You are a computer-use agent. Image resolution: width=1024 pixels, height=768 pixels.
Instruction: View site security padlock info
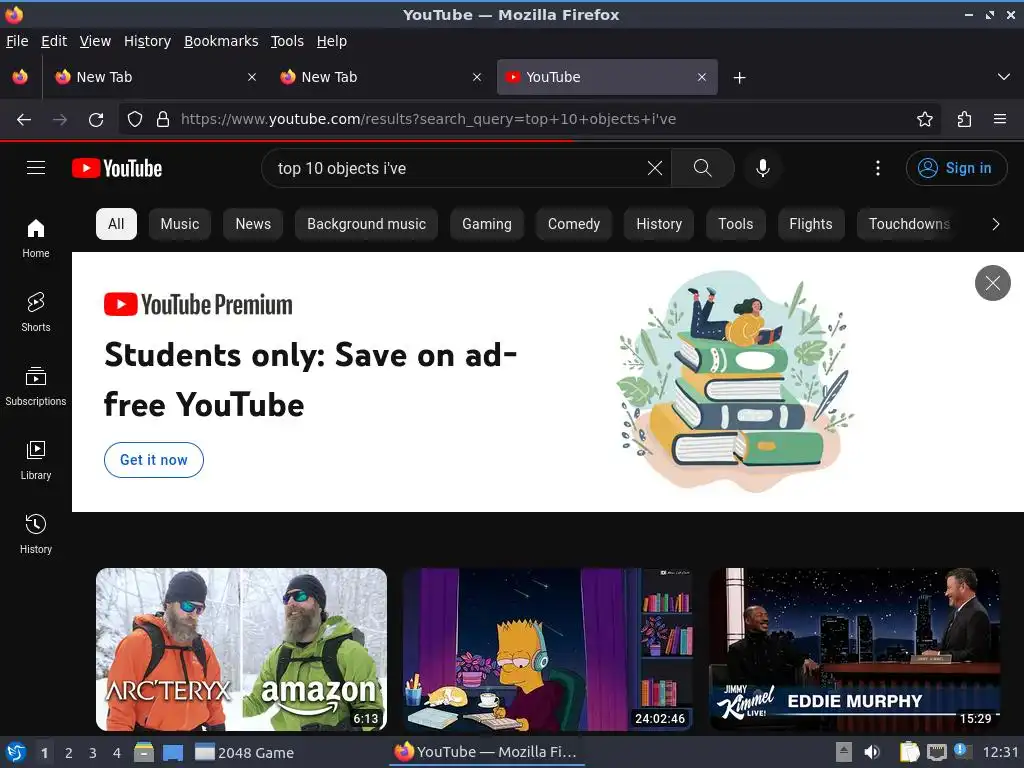pyautogui.click(x=163, y=120)
